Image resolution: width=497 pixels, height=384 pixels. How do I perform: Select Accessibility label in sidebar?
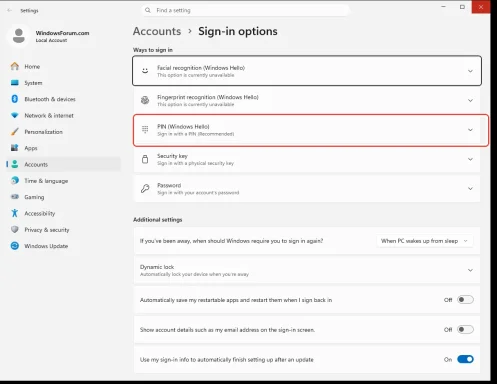click(x=40, y=213)
